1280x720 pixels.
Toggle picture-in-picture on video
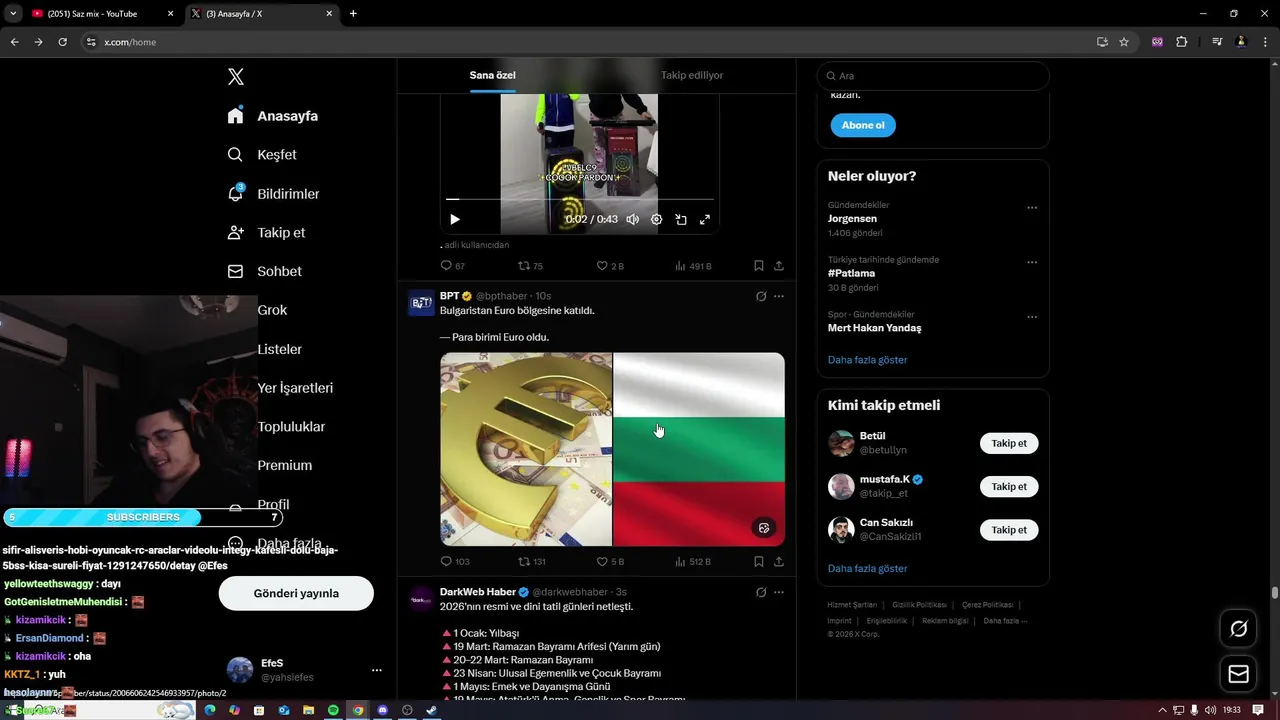(x=681, y=219)
